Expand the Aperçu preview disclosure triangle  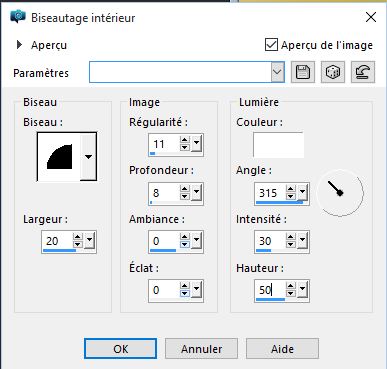click(x=19, y=44)
